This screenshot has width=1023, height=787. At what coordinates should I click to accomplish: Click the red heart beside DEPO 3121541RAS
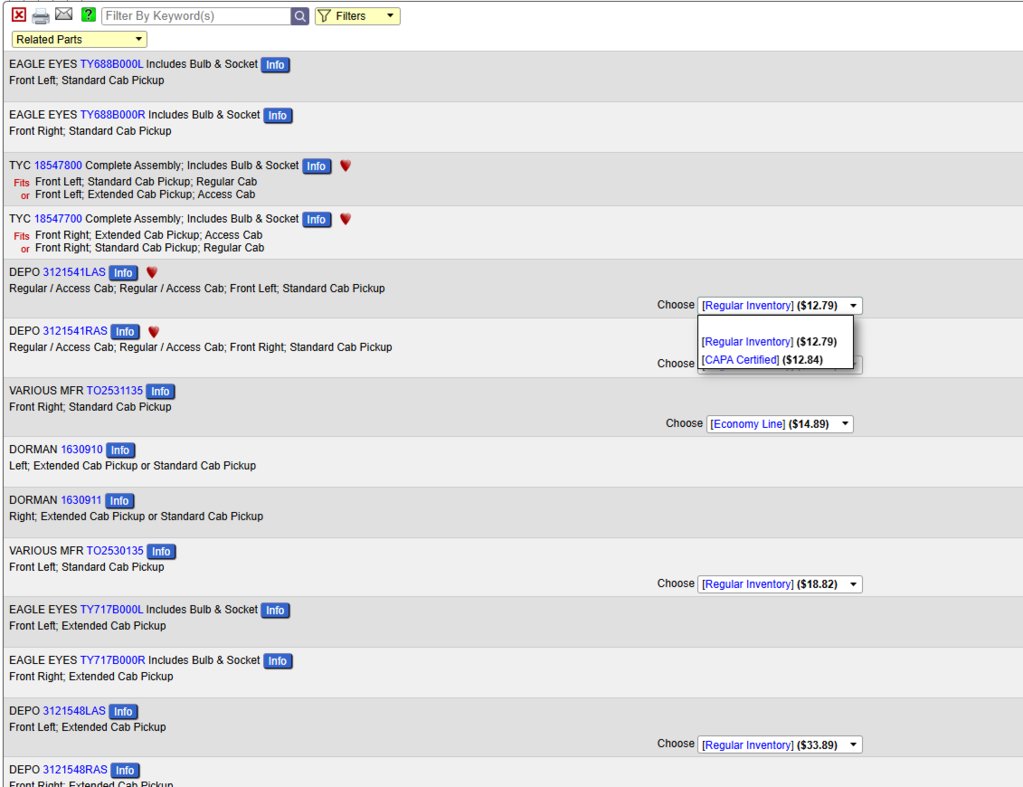154,332
